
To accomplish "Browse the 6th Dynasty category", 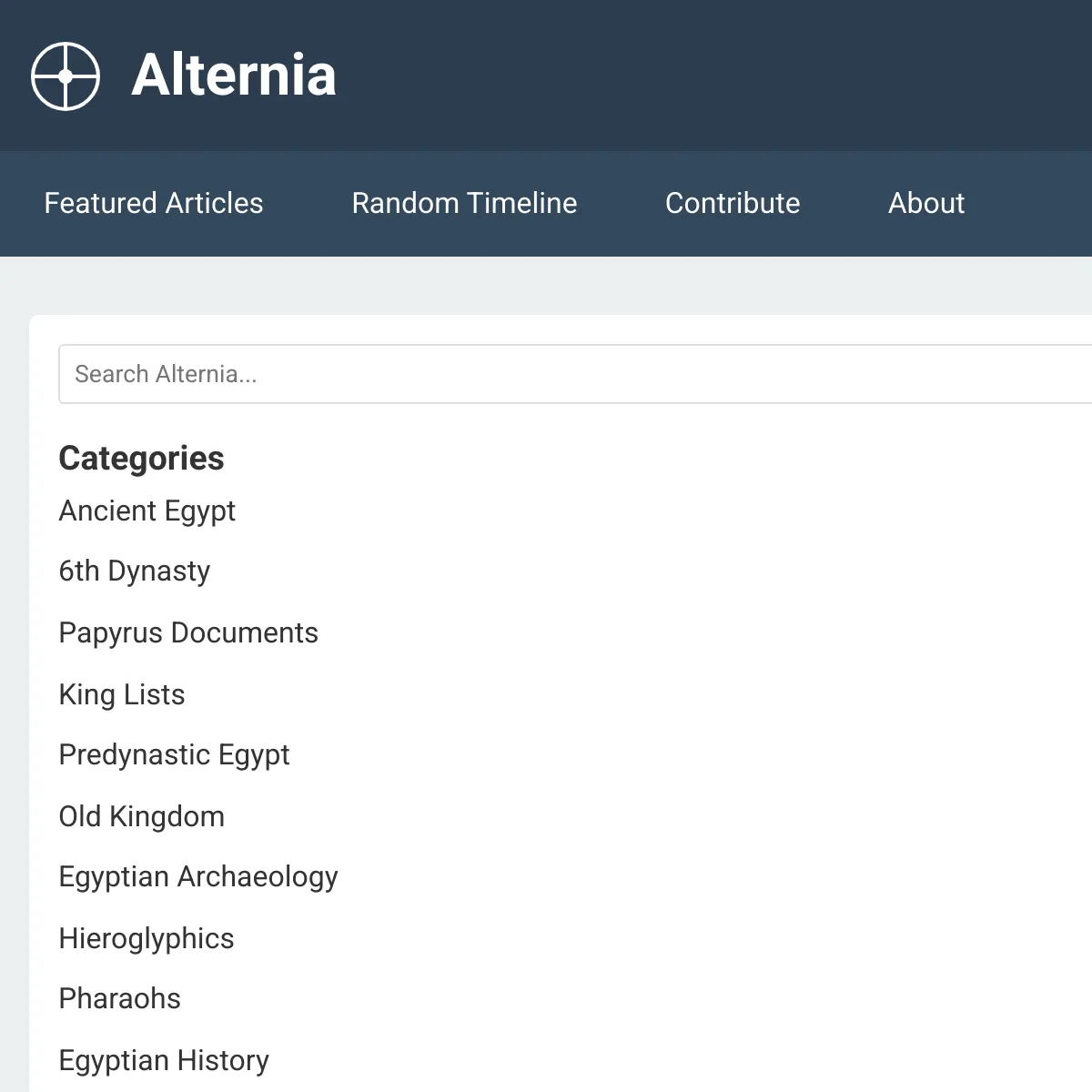I will click(x=135, y=571).
